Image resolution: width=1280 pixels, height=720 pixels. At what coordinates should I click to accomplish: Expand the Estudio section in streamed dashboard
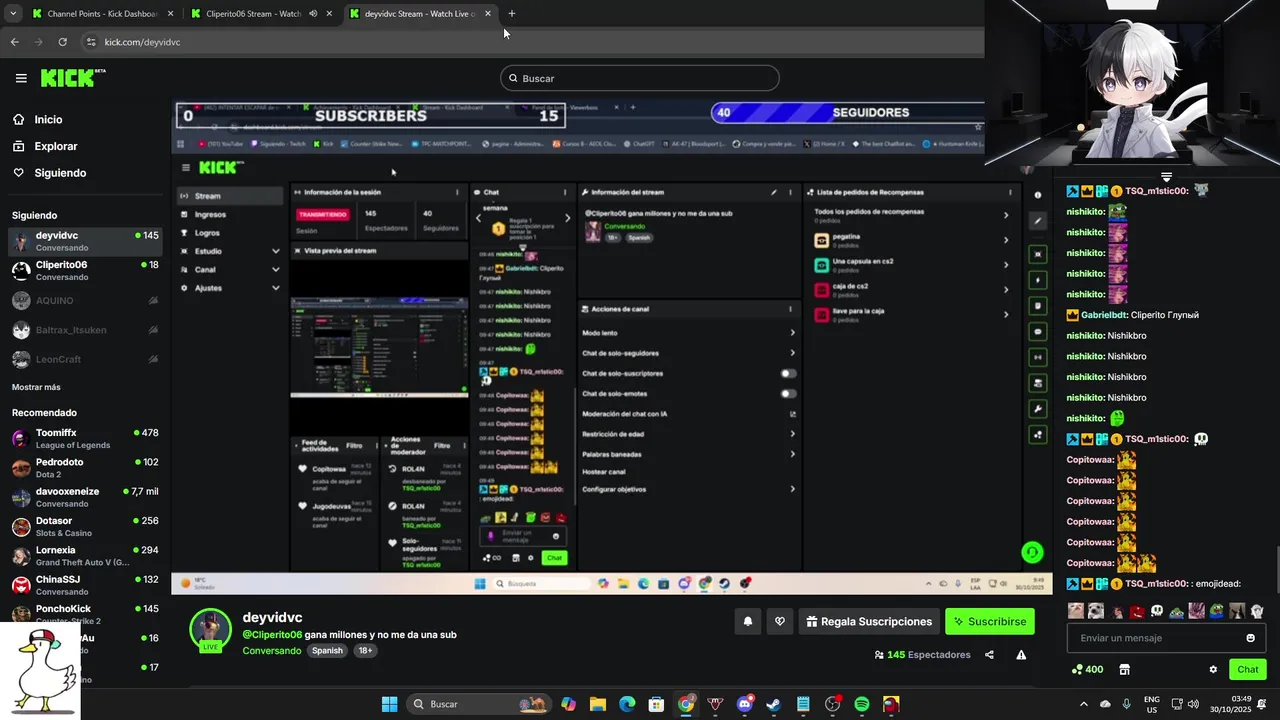(x=276, y=251)
